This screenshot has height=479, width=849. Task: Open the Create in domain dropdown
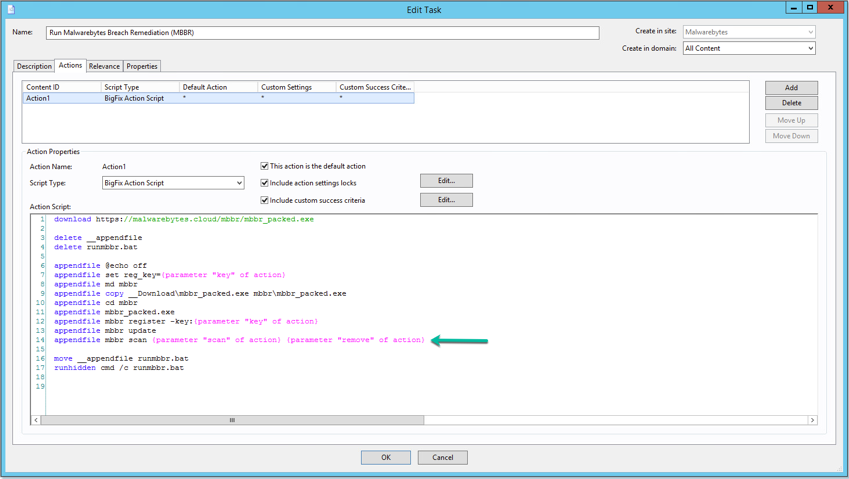pyautogui.click(x=749, y=48)
